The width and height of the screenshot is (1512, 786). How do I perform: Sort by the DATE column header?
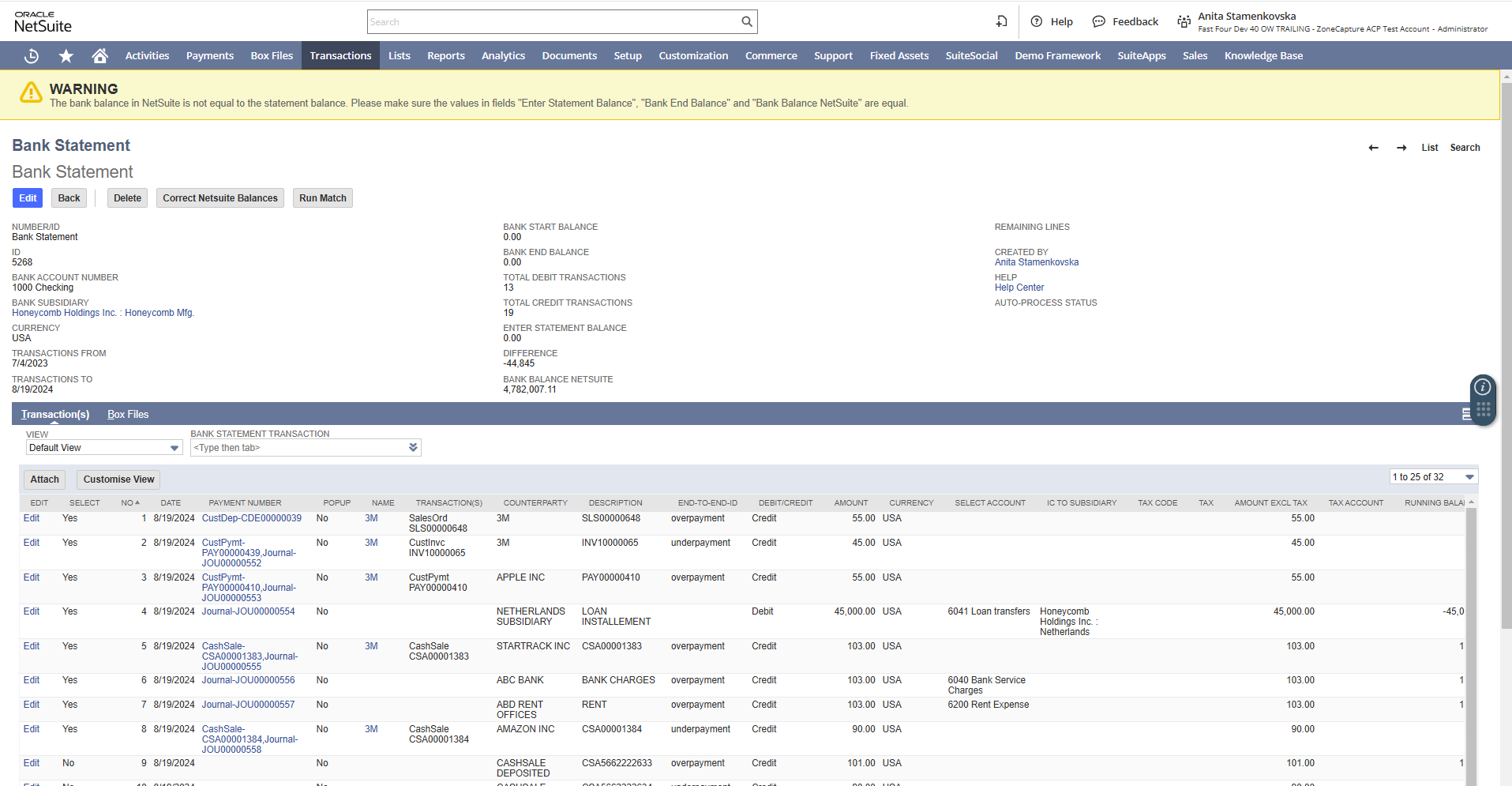(x=171, y=503)
